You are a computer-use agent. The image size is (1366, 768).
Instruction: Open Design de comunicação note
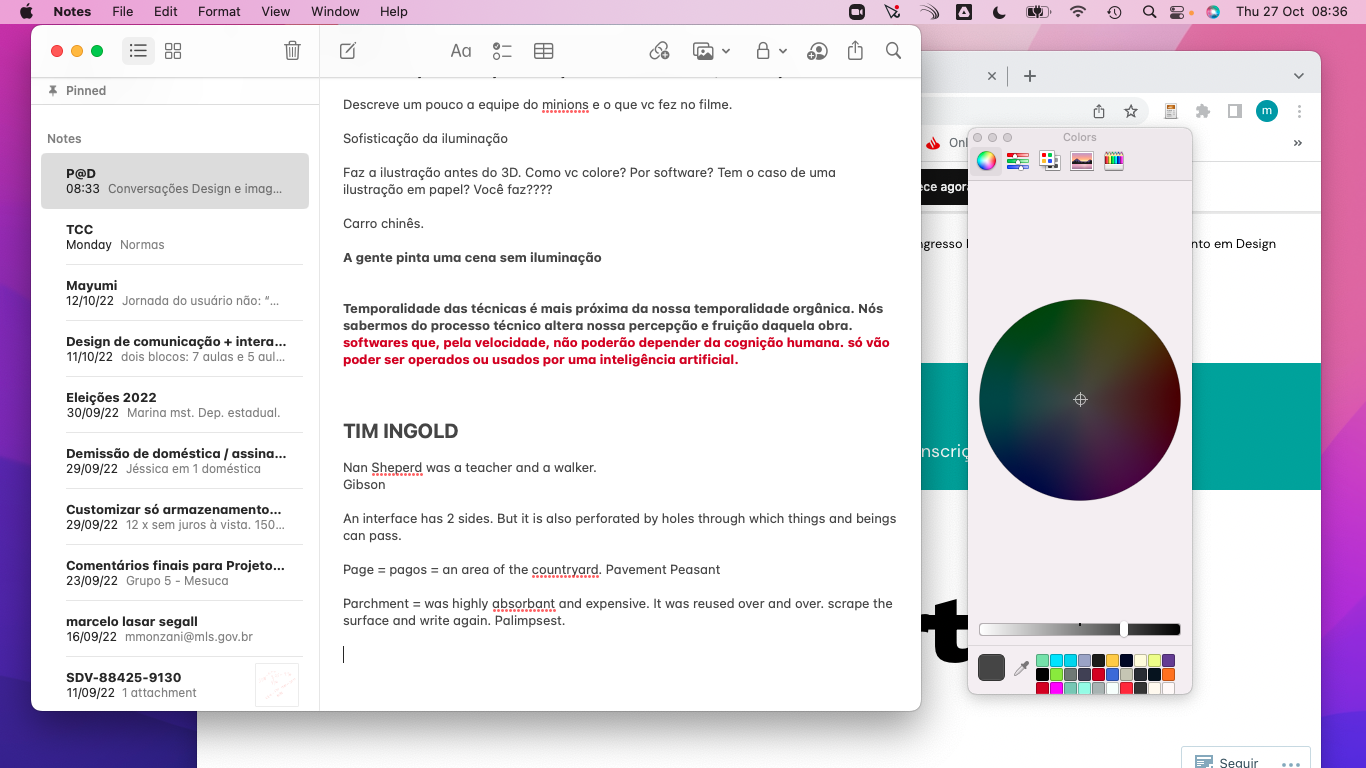pyautogui.click(x=175, y=349)
